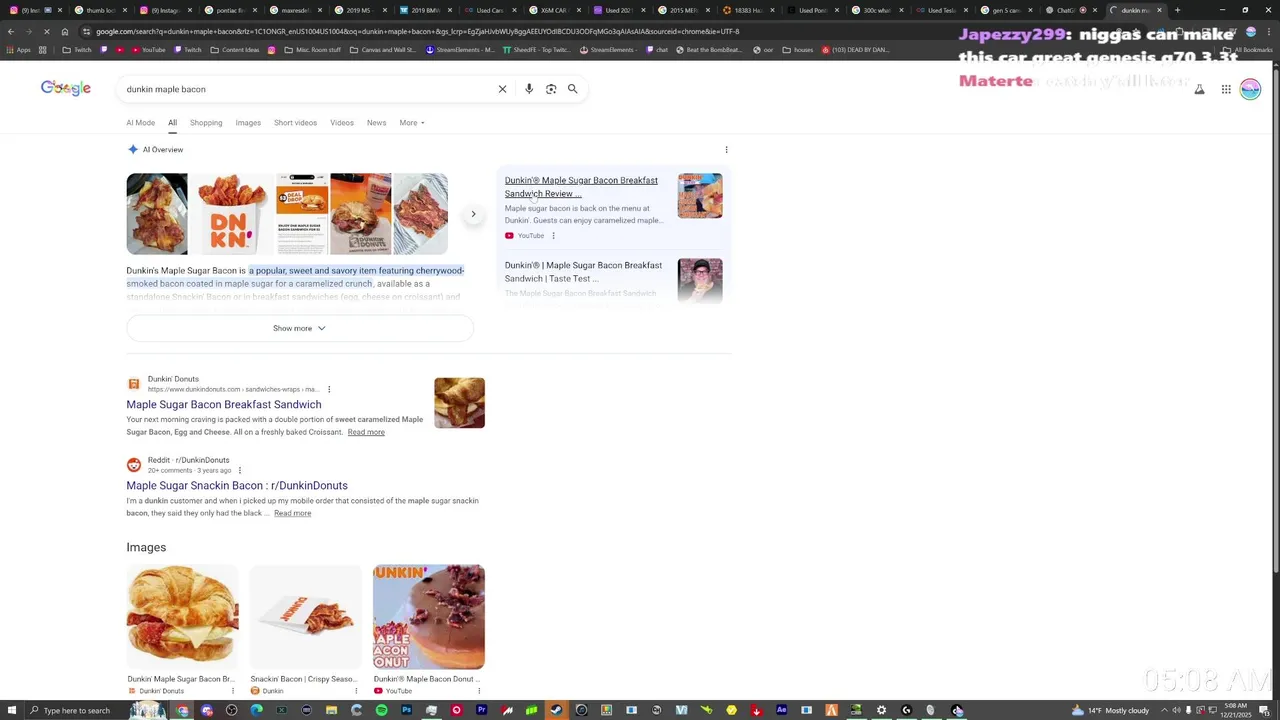
Task: Expand AI Overview with Show more
Action: [x=299, y=328]
